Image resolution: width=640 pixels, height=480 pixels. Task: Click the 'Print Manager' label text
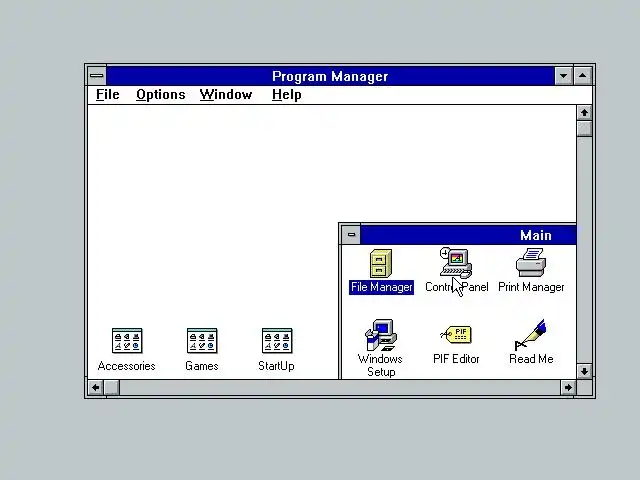pyautogui.click(x=531, y=287)
